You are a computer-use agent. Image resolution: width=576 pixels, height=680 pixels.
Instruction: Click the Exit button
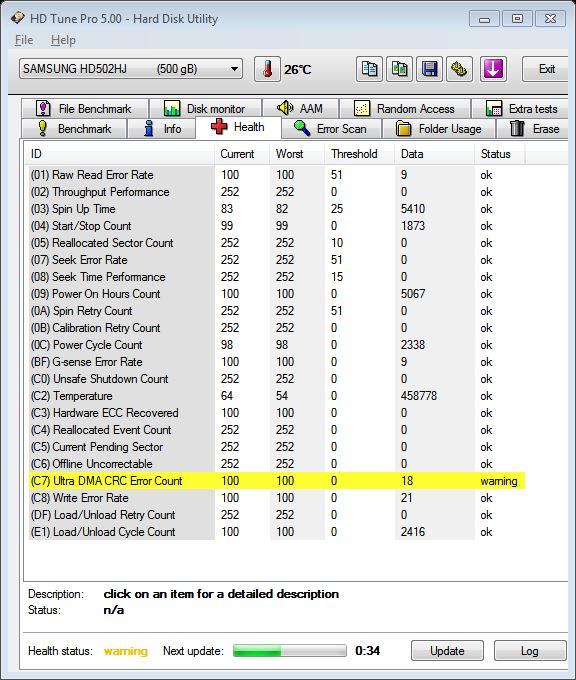click(546, 69)
